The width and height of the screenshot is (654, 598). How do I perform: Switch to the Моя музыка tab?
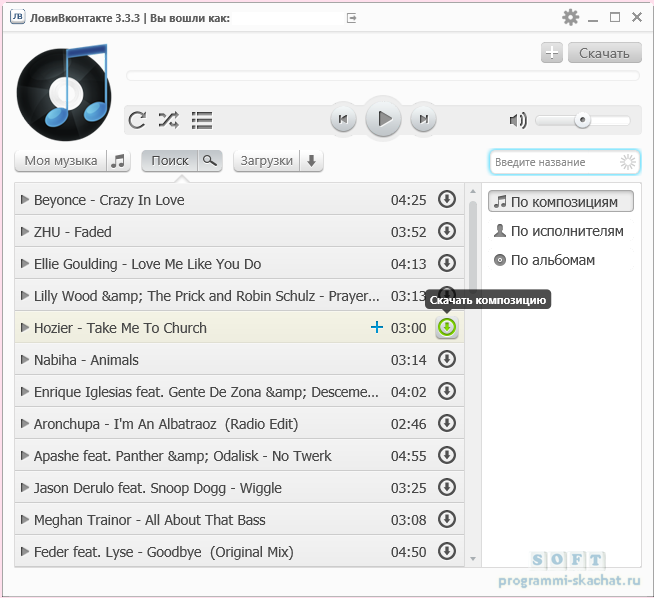pyautogui.click(x=61, y=161)
